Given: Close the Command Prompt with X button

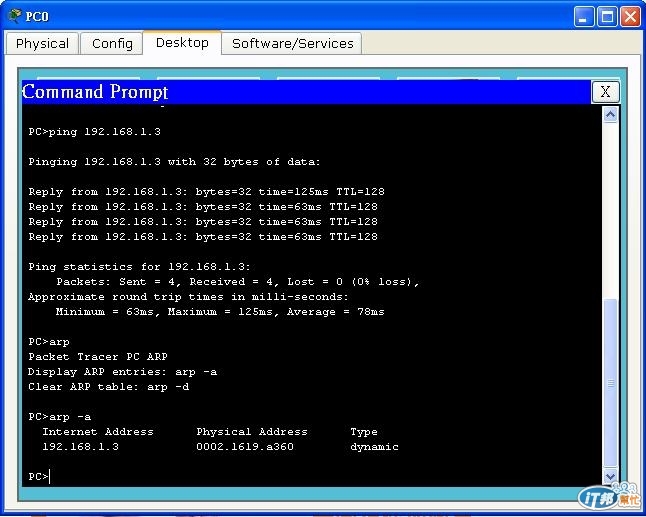Looking at the screenshot, I should click(x=605, y=91).
